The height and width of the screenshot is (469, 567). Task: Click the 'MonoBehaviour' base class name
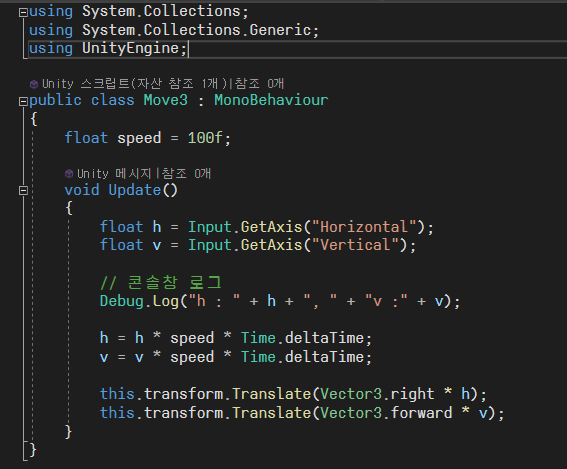[271, 100]
